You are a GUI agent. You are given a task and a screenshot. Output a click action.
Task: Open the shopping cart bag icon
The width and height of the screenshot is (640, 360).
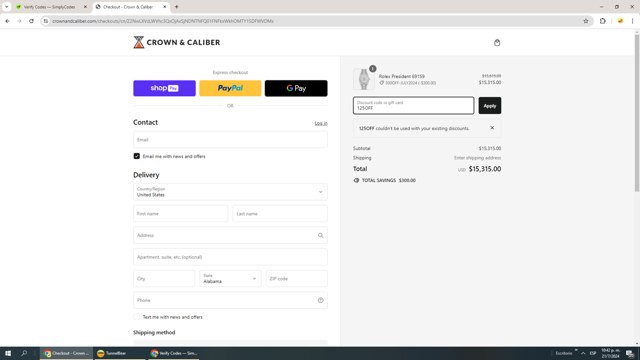497,42
